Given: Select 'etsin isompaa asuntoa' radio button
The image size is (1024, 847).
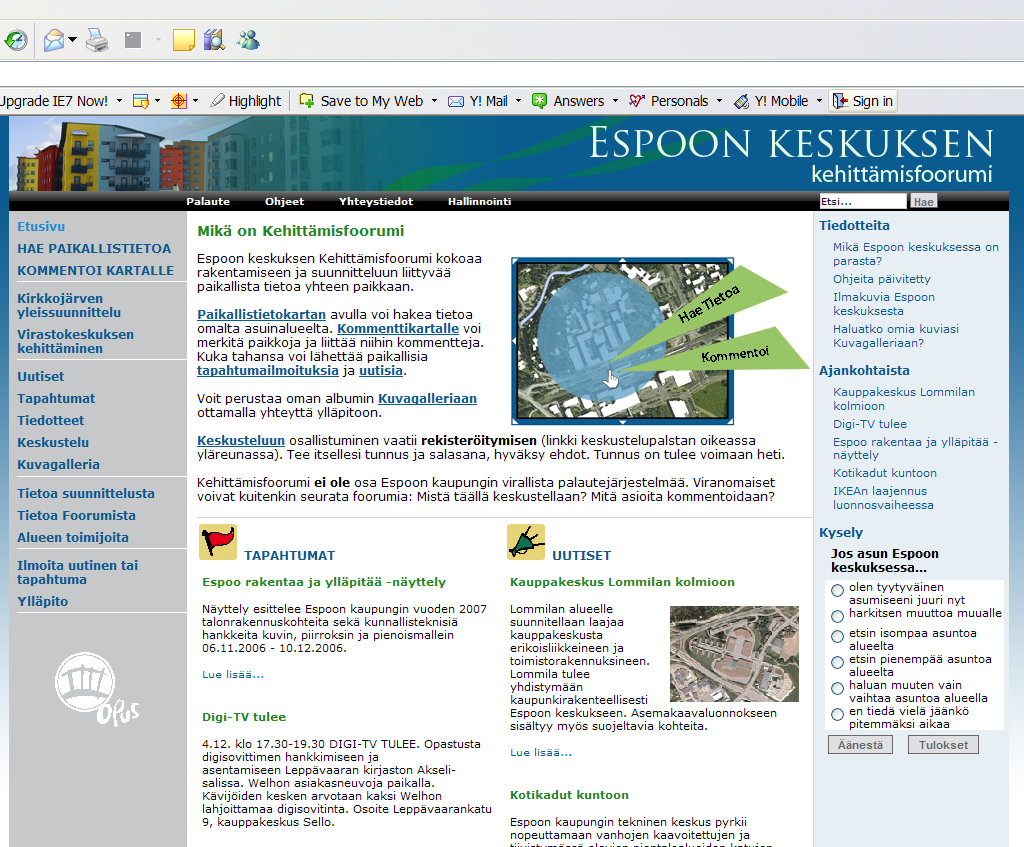Looking at the screenshot, I should 837,636.
